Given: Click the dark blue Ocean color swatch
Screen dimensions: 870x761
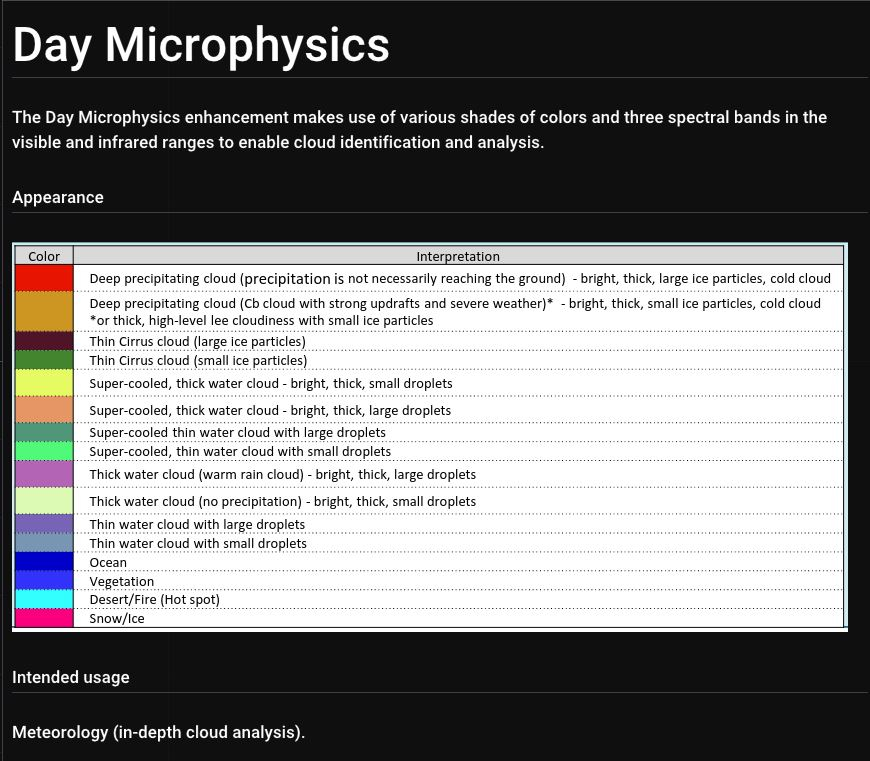Looking at the screenshot, I should 44,562.
